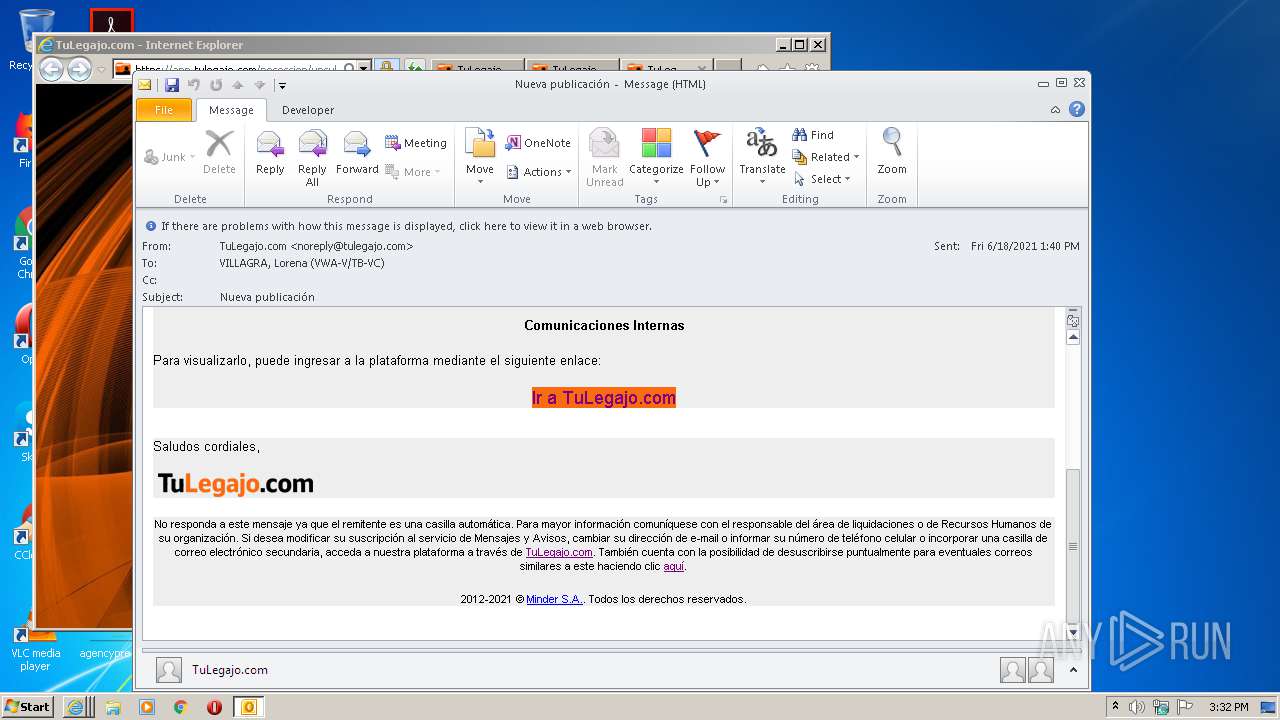Click the Outlook envelope icon in title bar
This screenshot has width=1280, height=720.
click(145, 85)
